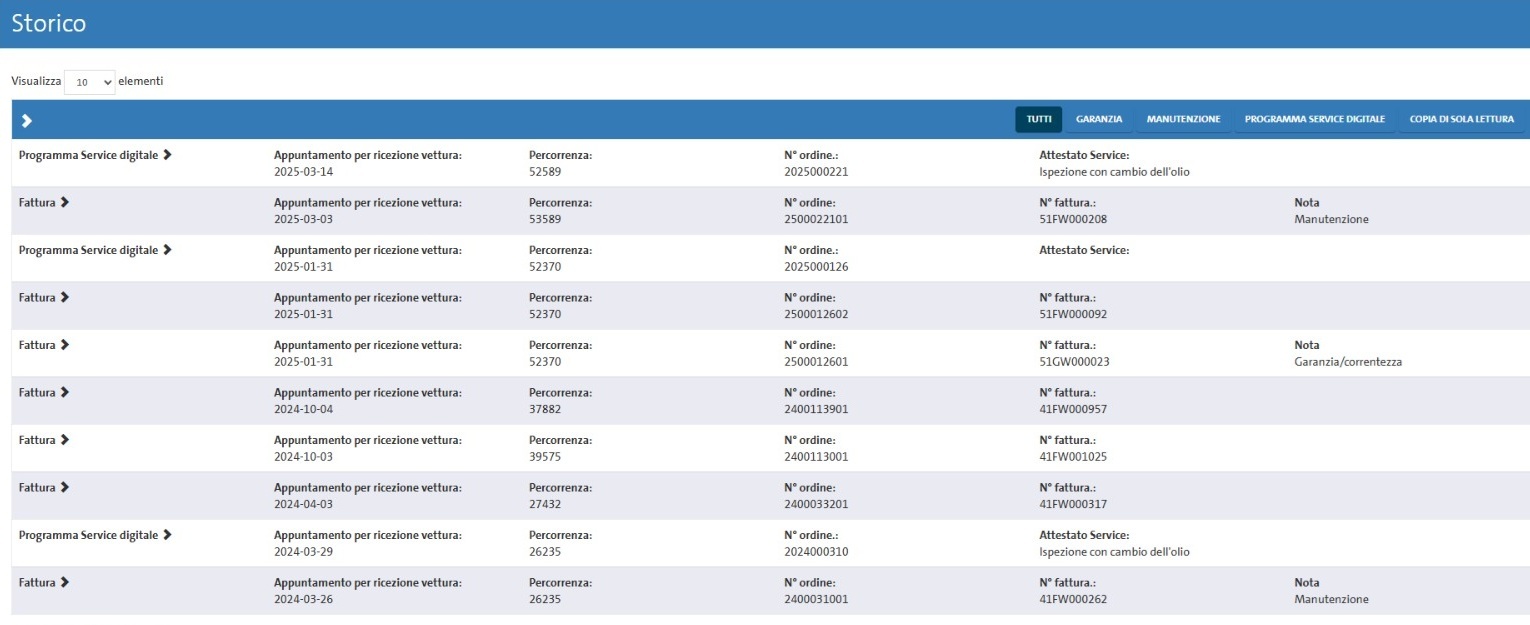Click order number 2500022101
1530x625 pixels.
click(816, 219)
